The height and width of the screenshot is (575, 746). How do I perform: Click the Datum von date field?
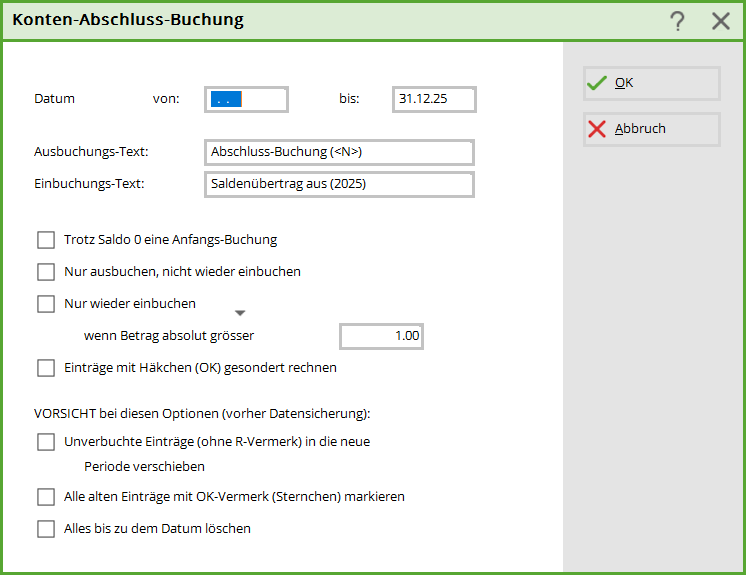(246, 99)
